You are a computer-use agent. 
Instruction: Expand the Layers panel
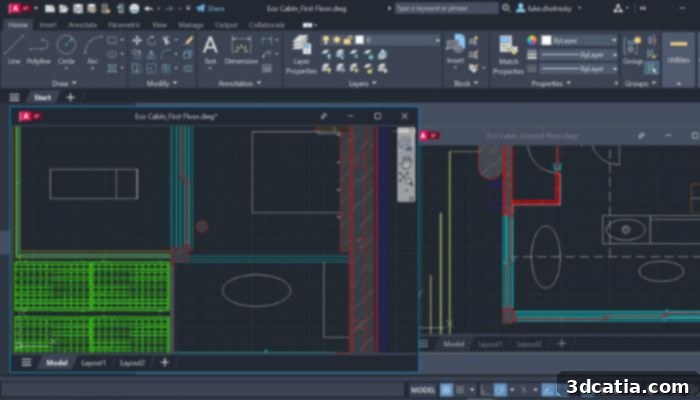click(362, 83)
